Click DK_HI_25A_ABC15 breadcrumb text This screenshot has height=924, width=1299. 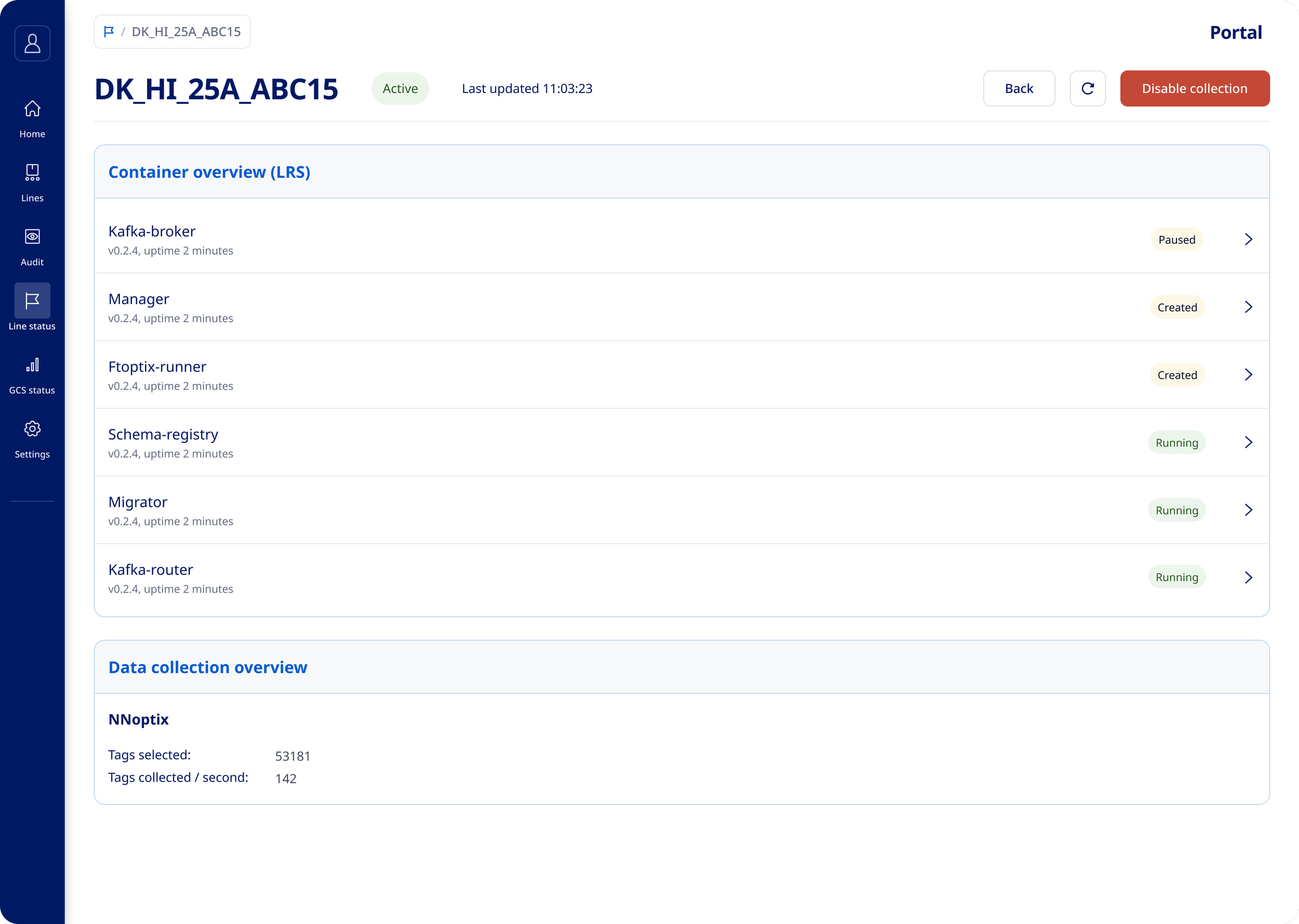(x=186, y=32)
